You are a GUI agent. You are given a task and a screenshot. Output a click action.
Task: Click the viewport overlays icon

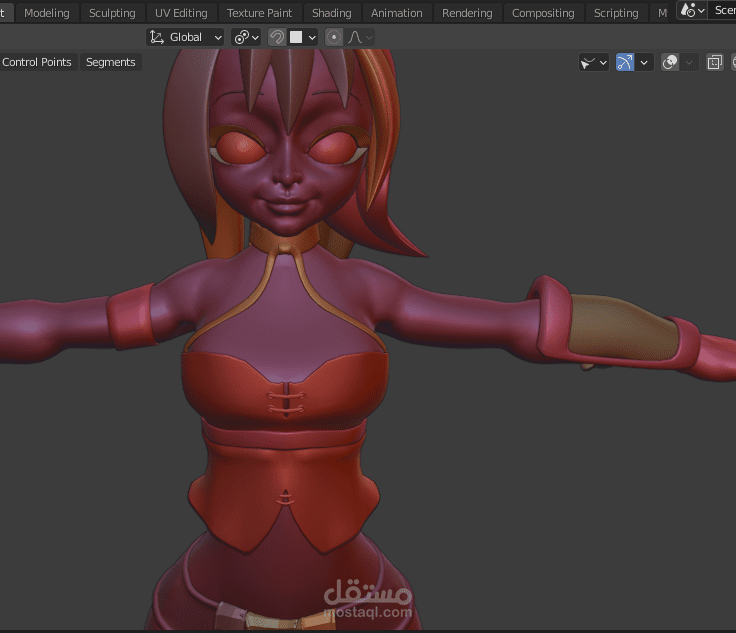[x=670, y=62]
